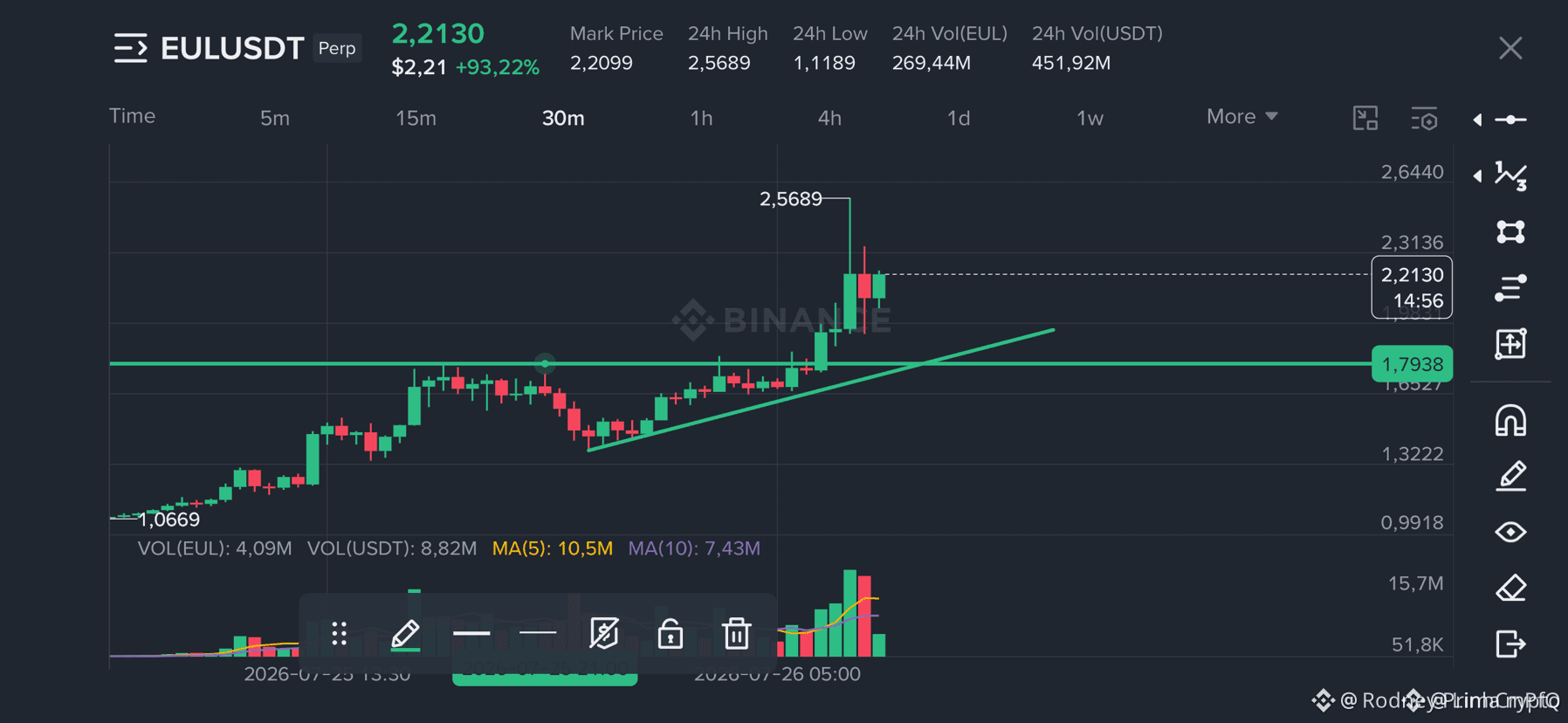
Task: Select the horizontal line drawing tool
Action: pyautogui.click(x=1511, y=120)
